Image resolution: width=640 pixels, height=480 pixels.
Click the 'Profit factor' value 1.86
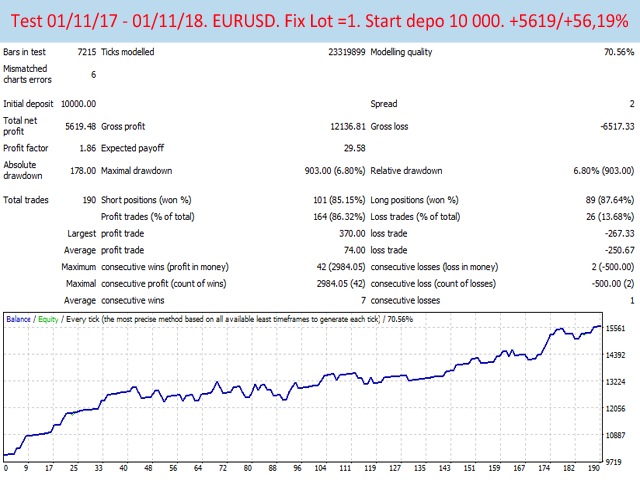click(88, 148)
